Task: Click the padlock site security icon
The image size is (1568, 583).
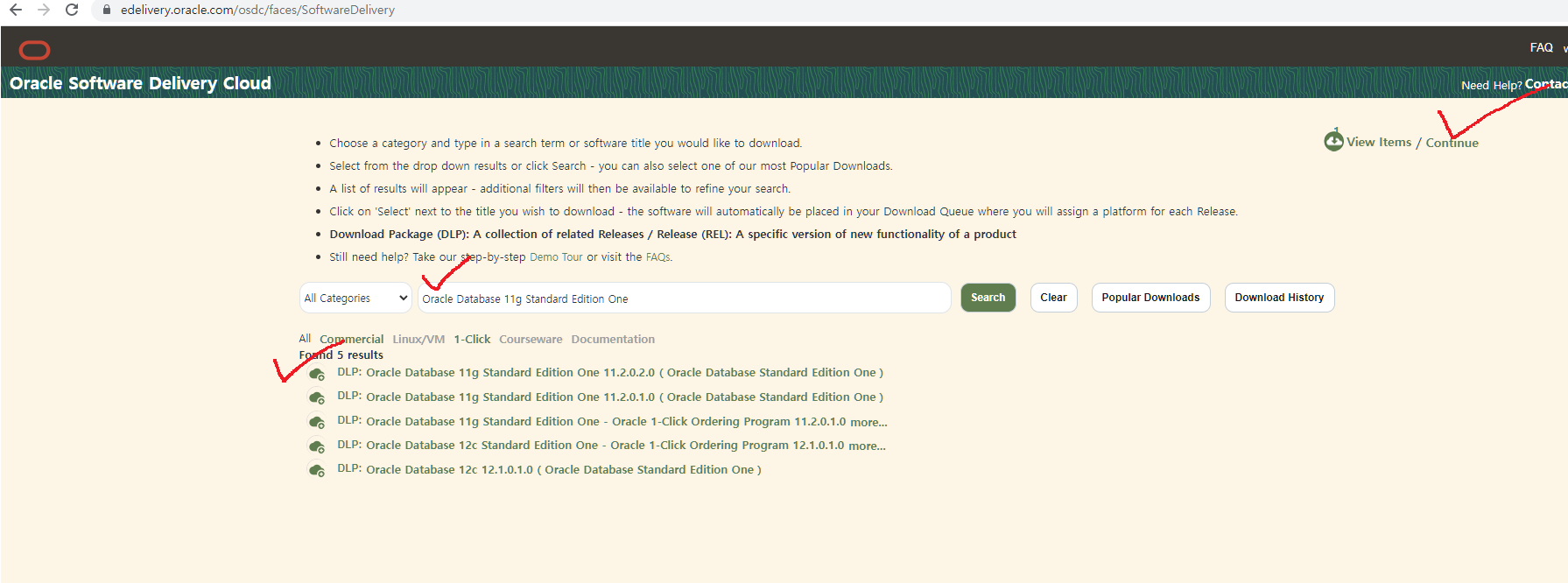Action: click(x=107, y=10)
